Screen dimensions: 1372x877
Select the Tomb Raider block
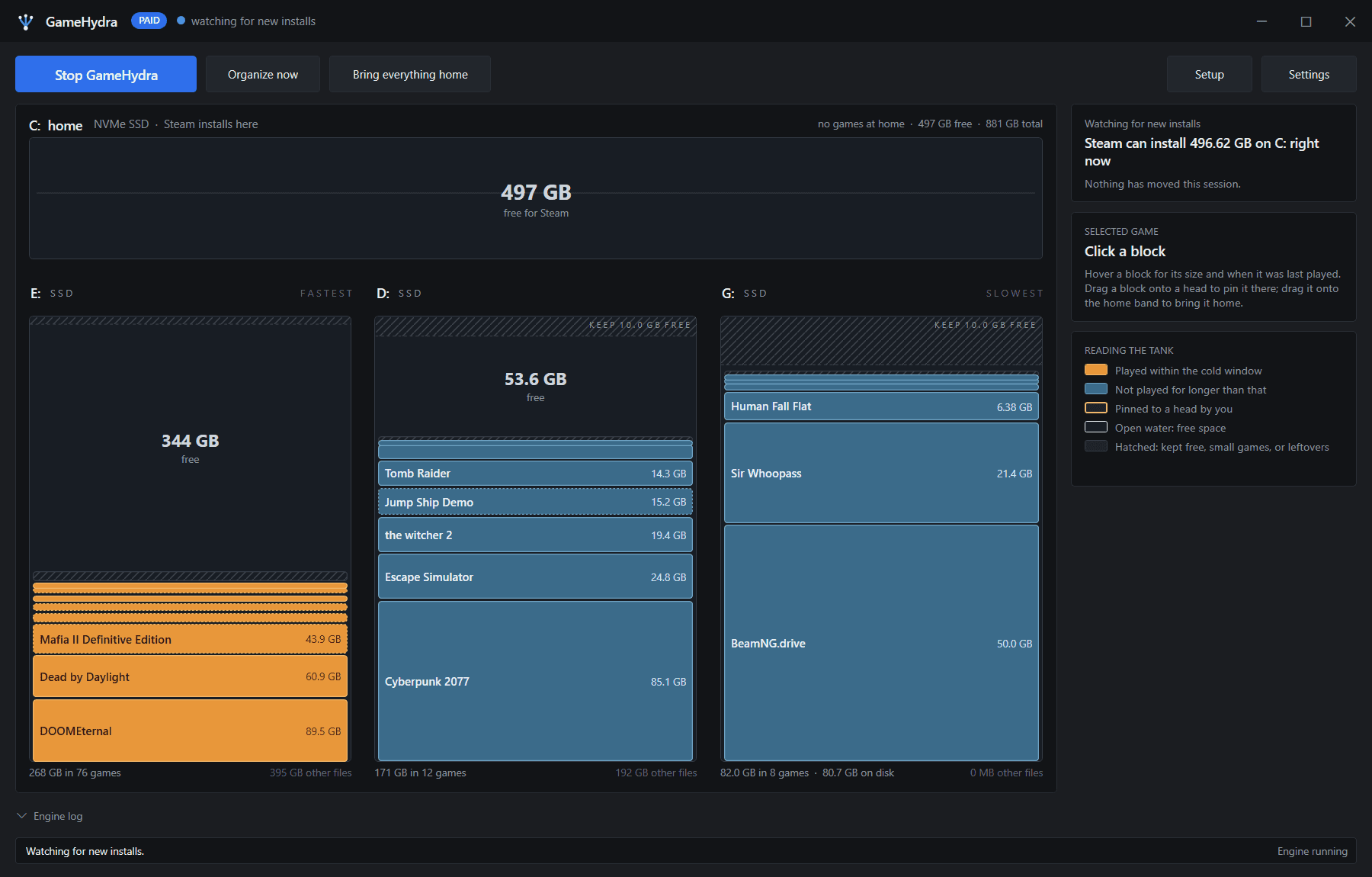(x=535, y=474)
